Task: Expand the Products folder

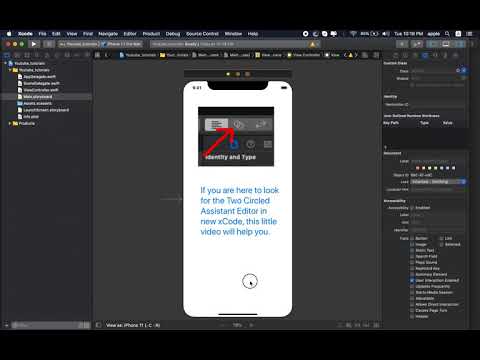Action: coord(10,123)
